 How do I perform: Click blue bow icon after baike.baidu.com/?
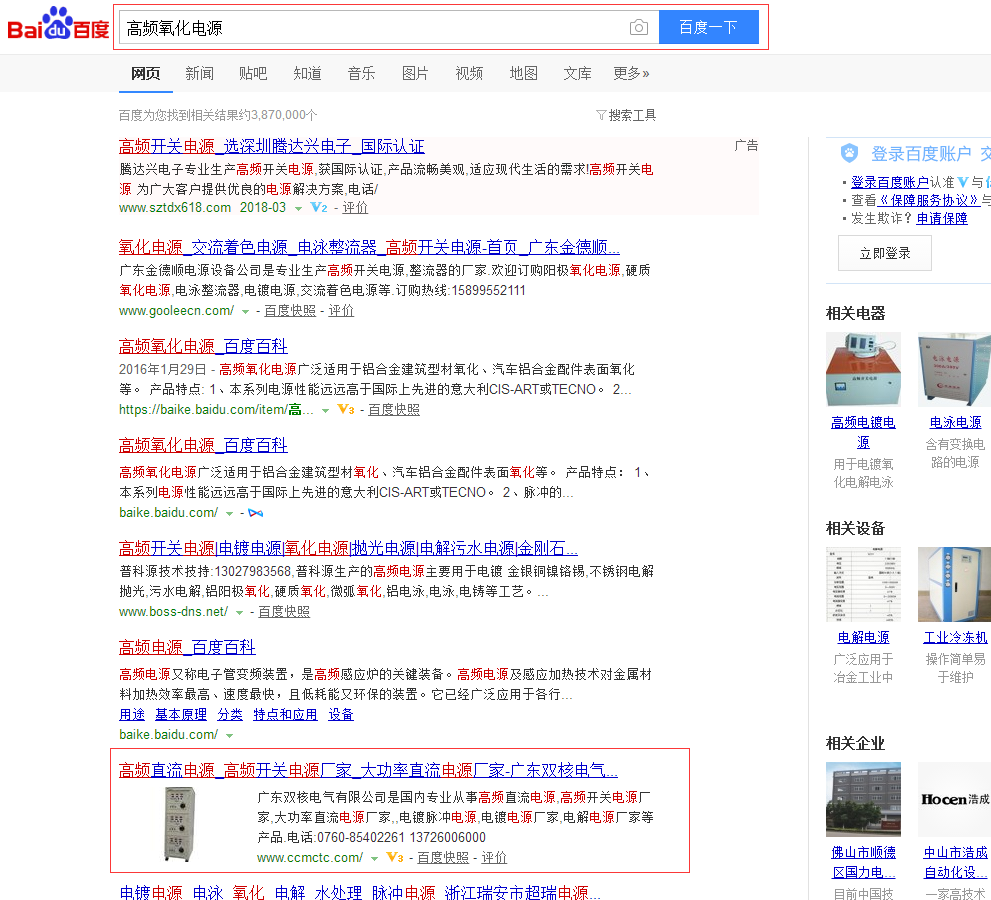(255, 513)
